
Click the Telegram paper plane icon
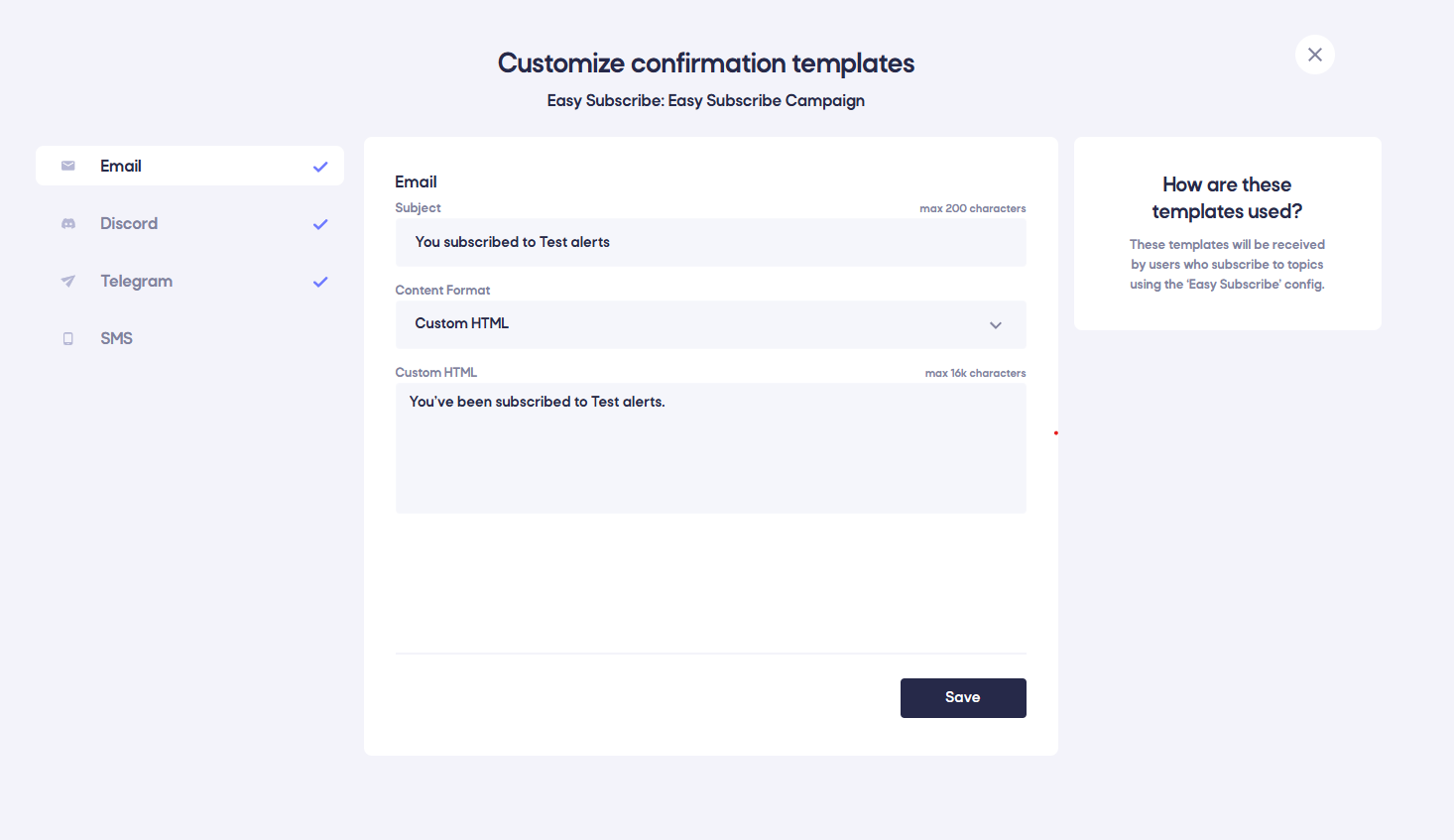[x=67, y=281]
